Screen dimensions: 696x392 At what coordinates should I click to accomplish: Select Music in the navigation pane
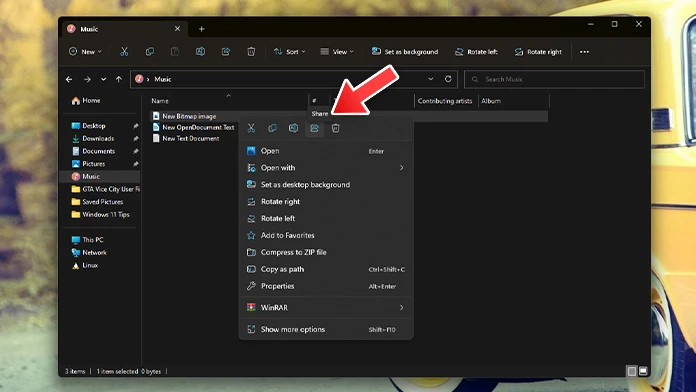[x=100, y=177]
